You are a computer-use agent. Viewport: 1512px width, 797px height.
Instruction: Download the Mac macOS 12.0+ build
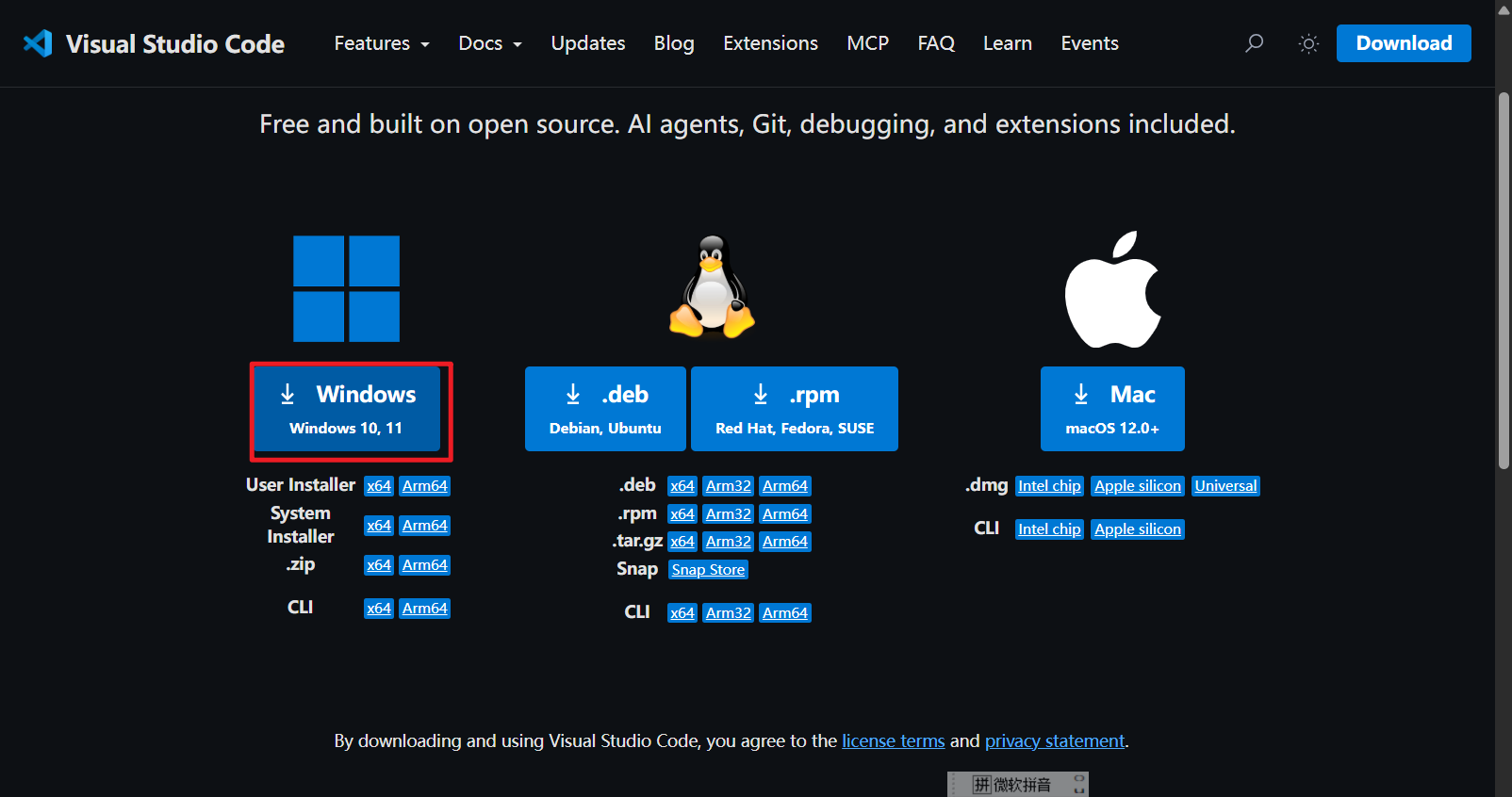1112,409
